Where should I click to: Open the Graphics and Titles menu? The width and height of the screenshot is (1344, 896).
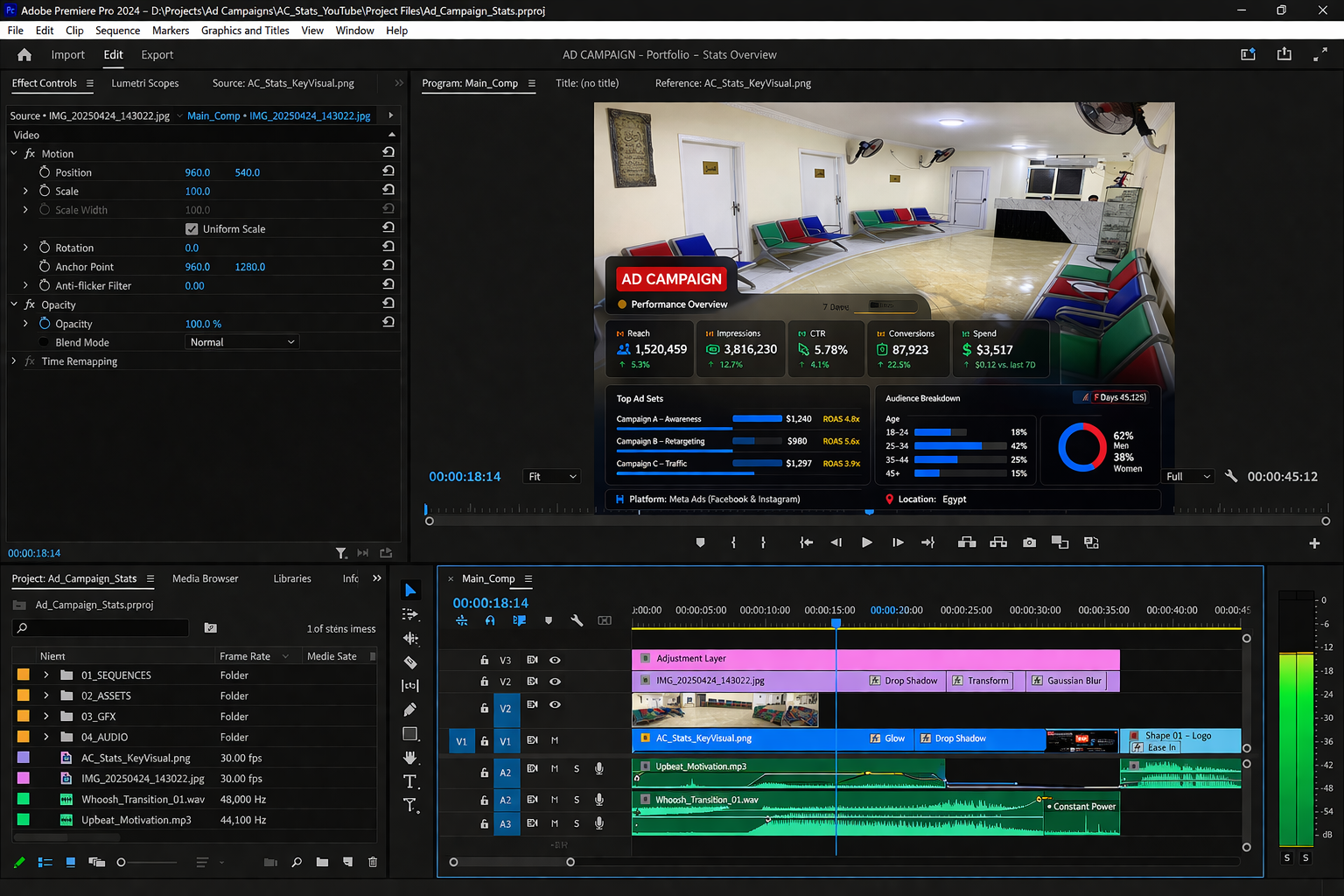245,31
